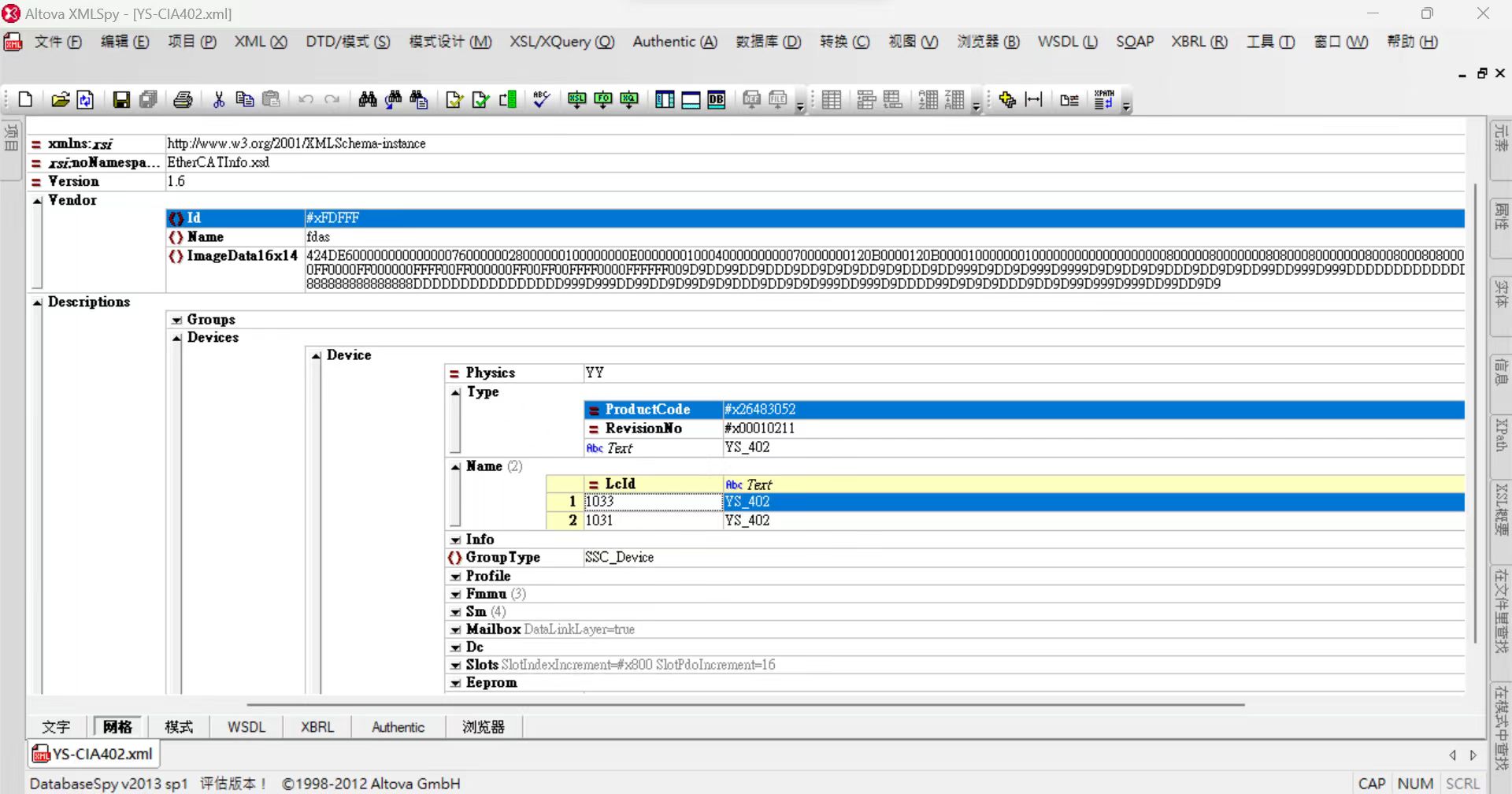Click the New document toolbar icon
Viewport: 1512px width, 794px height.
25,100
